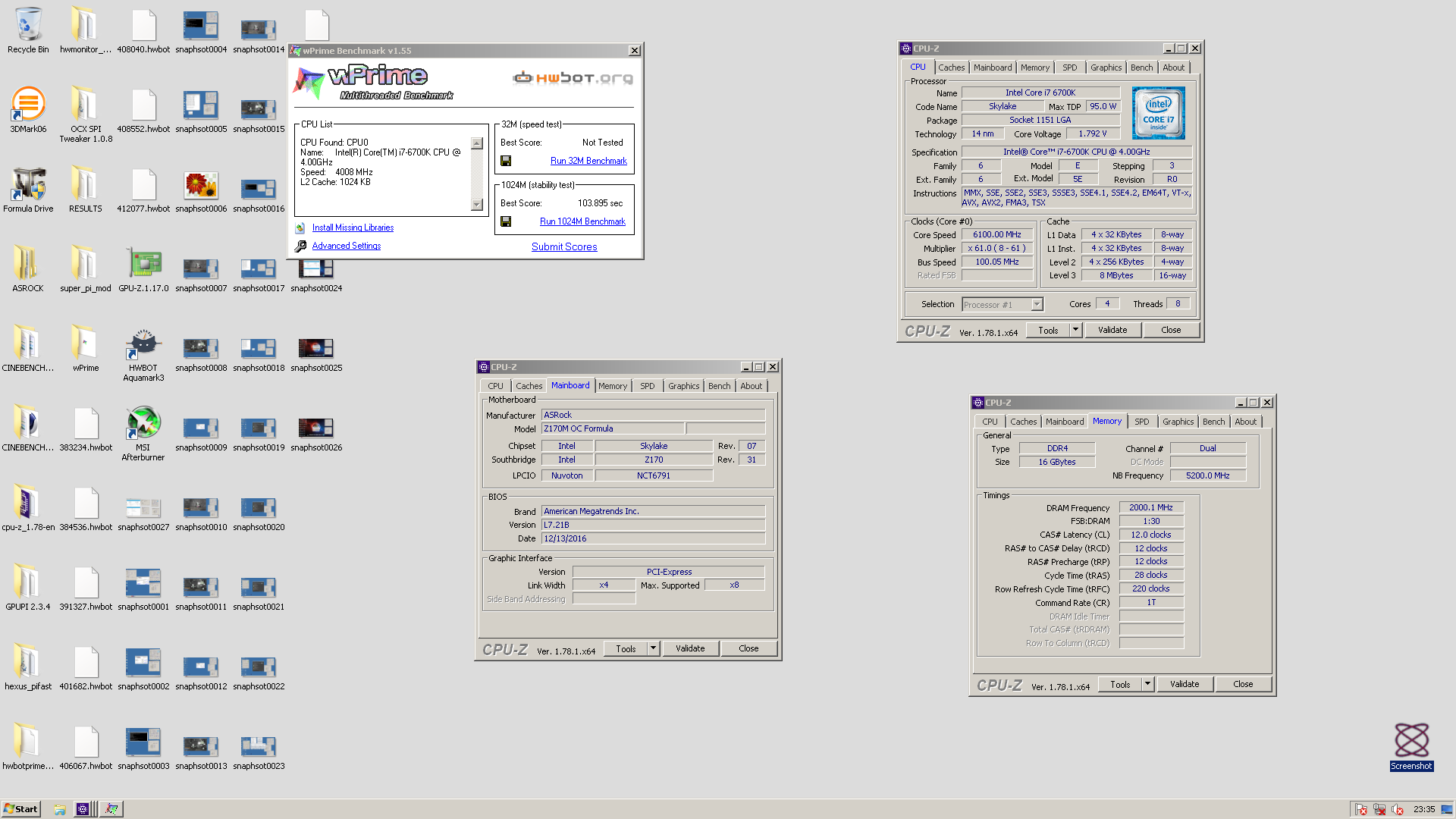Viewport: 1456px width, 819px height.
Task: Open the 408040.hwbot file
Action: [x=143, y=30]
